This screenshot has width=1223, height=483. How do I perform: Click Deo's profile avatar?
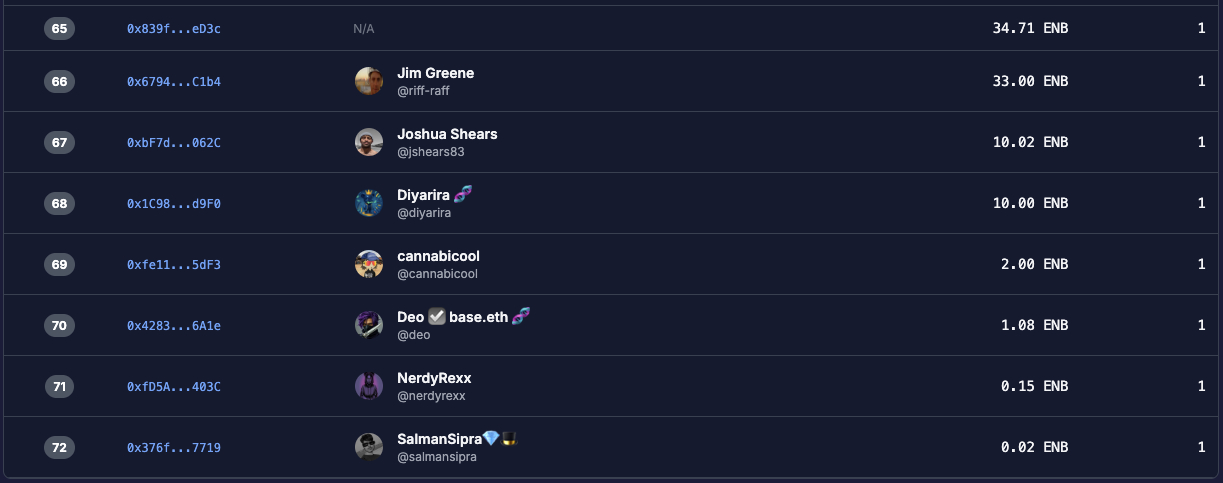[x=369, y=325]
